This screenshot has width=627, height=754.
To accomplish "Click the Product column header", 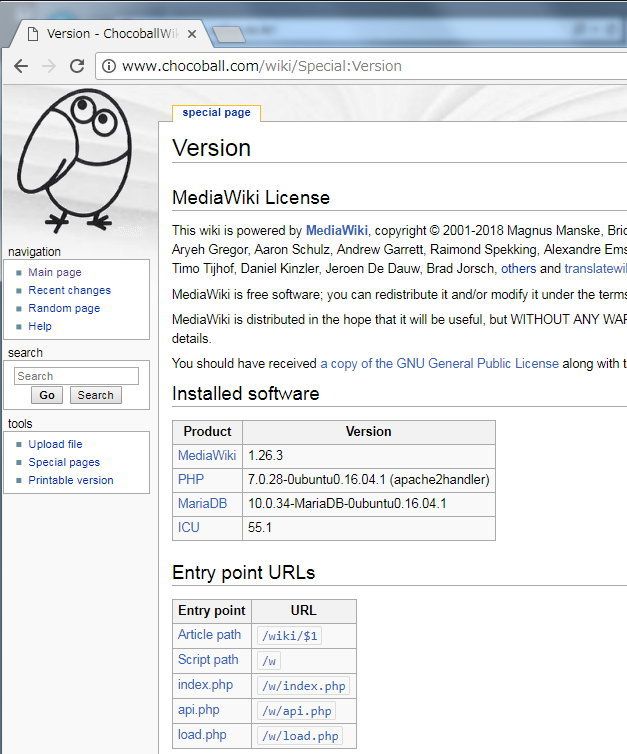I will (x=207, y=431).
